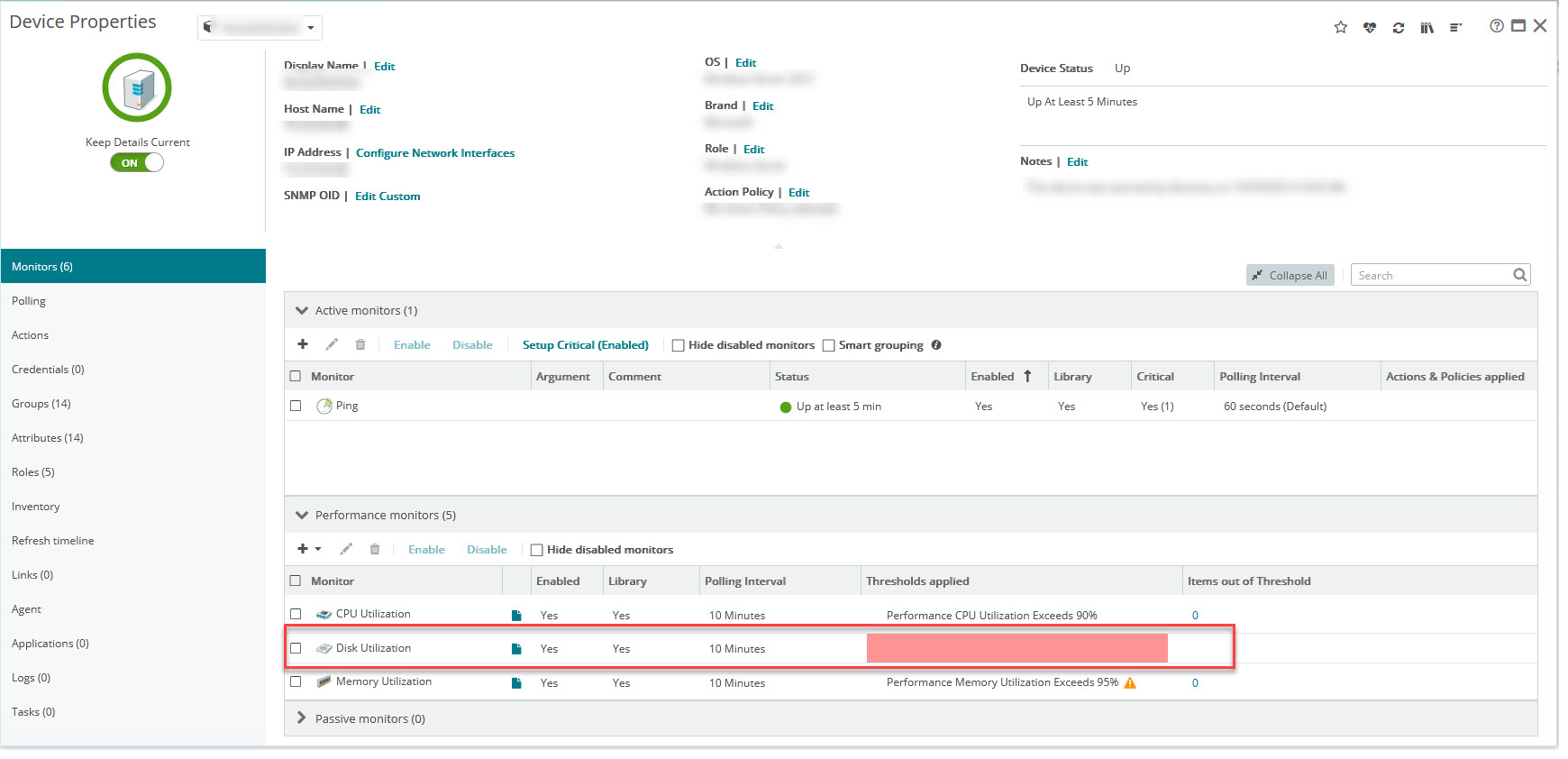Viewport: 1568px width, 759px height.
Task: Click the Memory Utilization threshold warning icon
Action: click(1130, 682)
